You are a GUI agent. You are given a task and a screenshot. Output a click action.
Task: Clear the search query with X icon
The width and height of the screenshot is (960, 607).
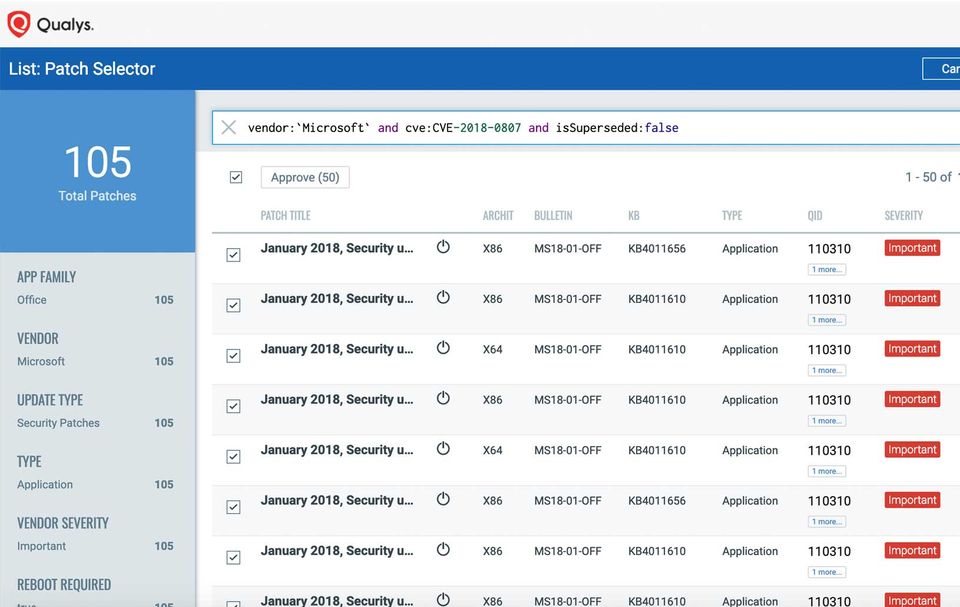(229, 127)
